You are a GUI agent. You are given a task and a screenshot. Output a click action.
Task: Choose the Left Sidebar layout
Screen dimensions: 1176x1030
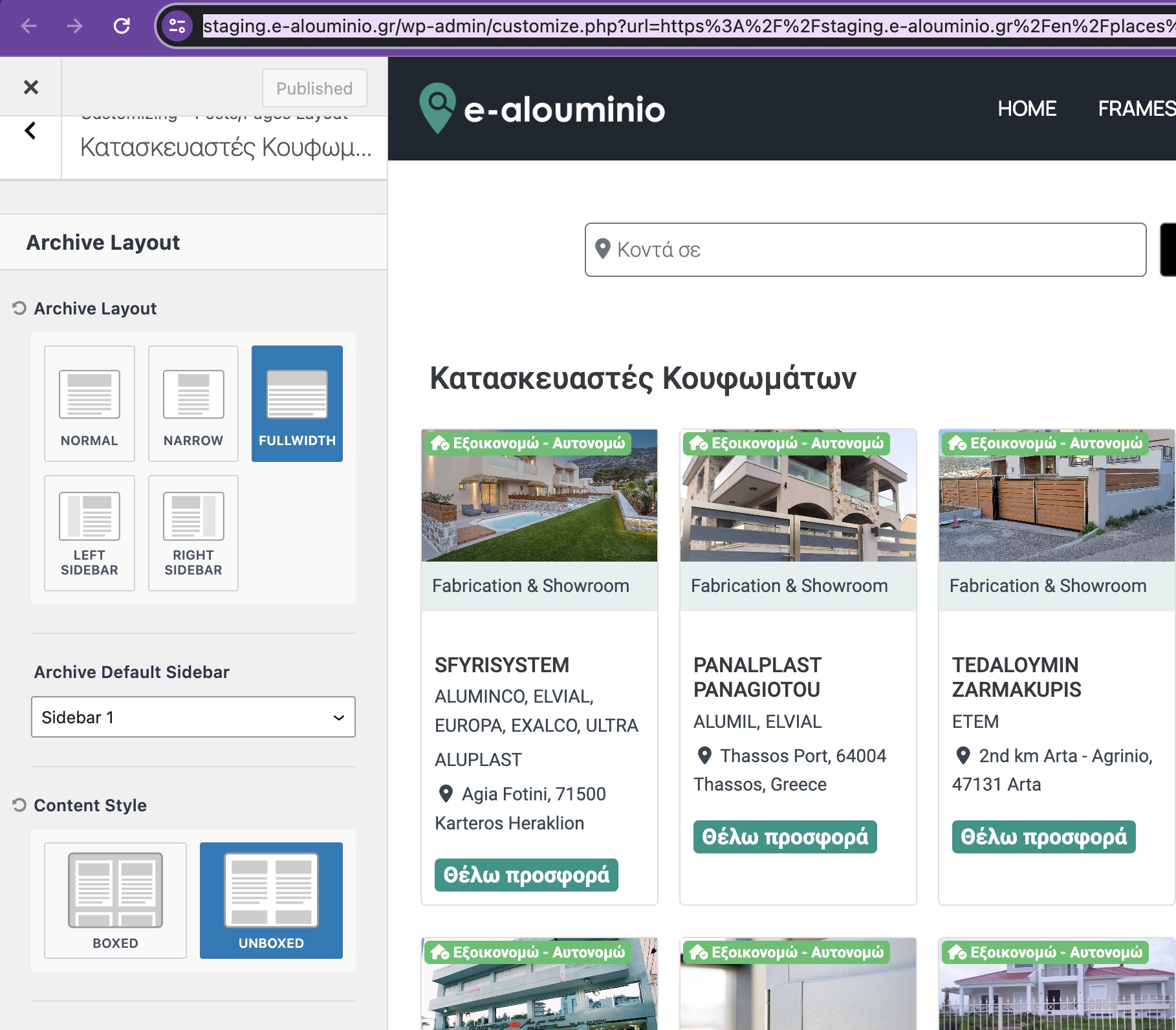89,533
